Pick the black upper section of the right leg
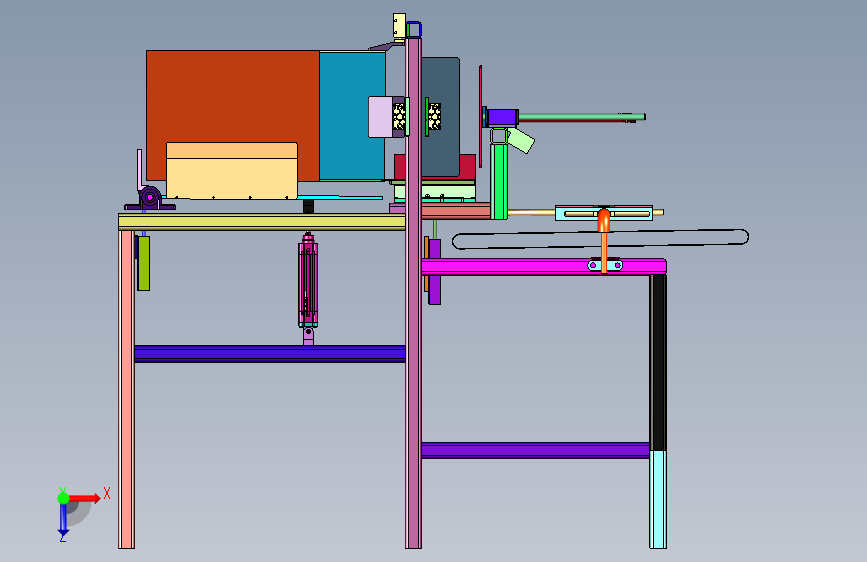The width and height of the screenshot is (867, 562). (658, 362)
